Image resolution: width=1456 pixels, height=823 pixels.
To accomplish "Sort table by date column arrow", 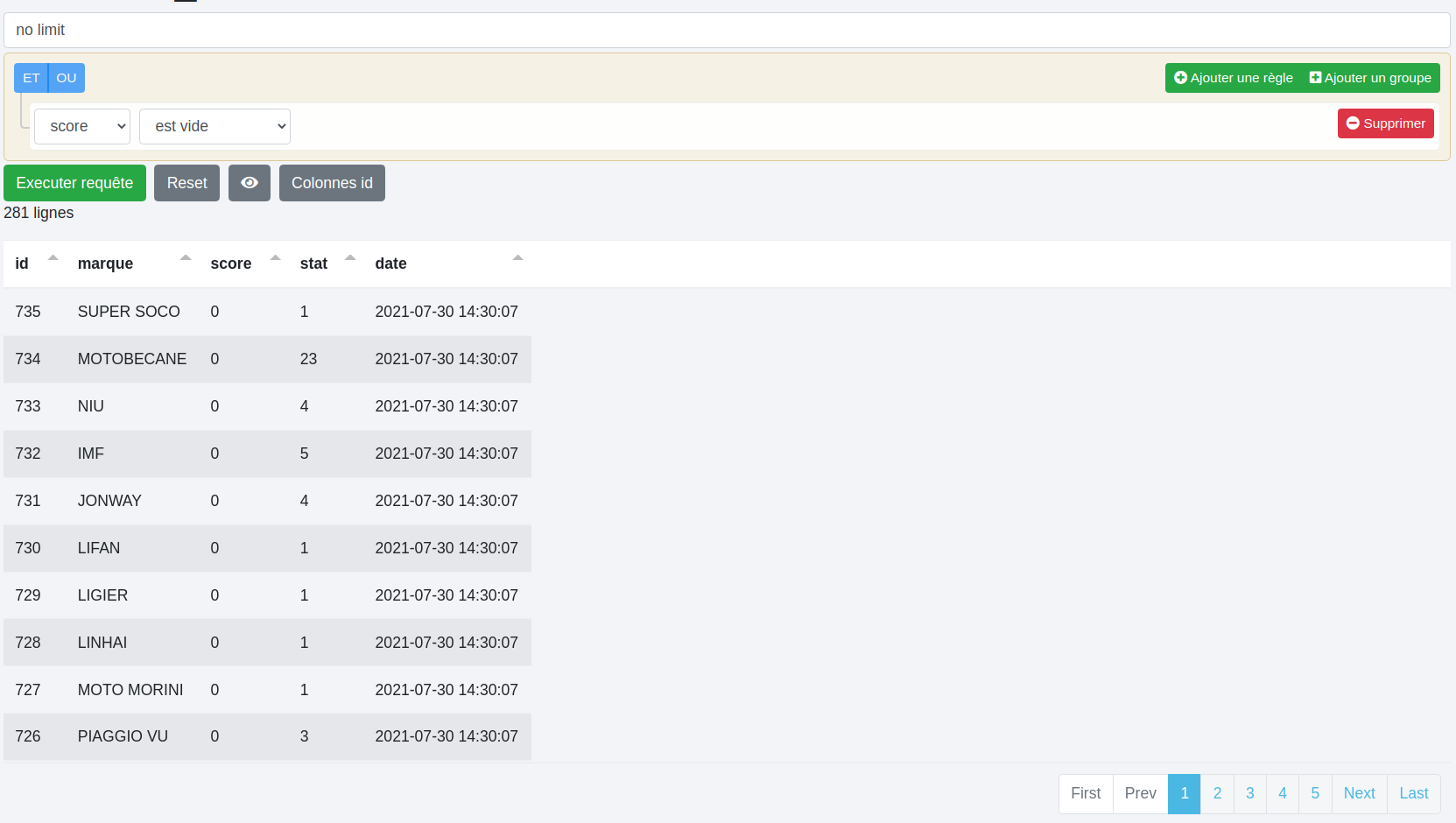I will 517,258.
